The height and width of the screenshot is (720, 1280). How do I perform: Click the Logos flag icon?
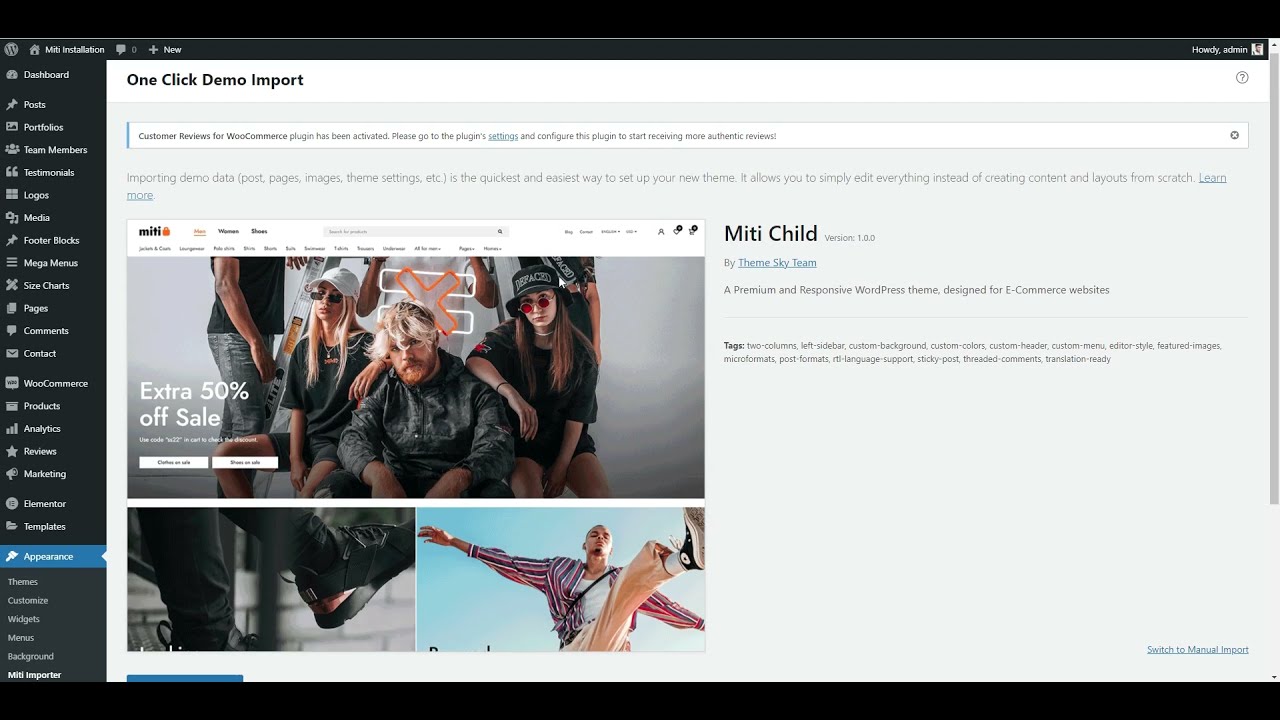pos(12,195)
